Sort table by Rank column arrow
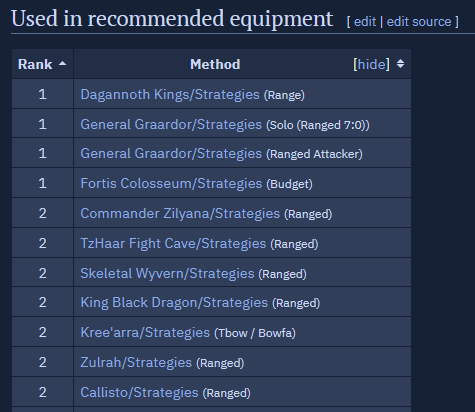Screen dimensions: 475x412 [x=62, y=64]
